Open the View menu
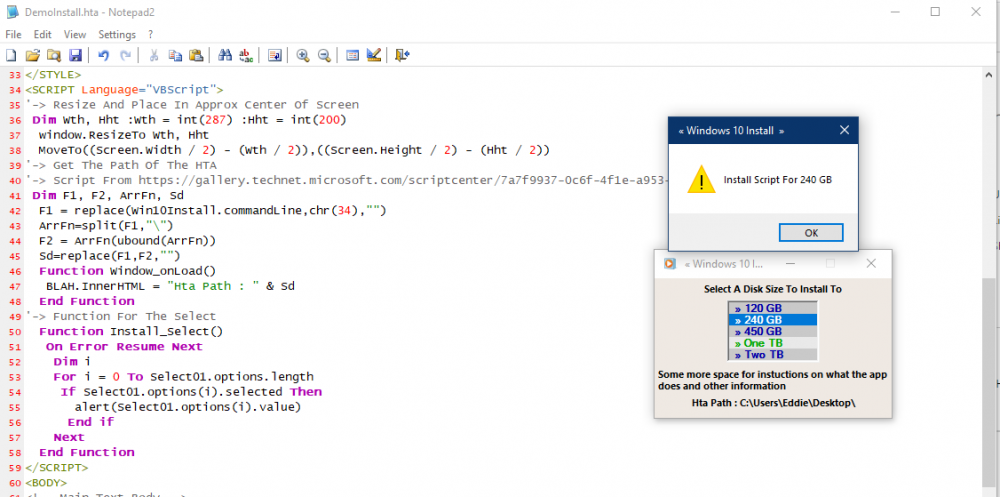Screen dimensions: 1000x497 [75, 34]
